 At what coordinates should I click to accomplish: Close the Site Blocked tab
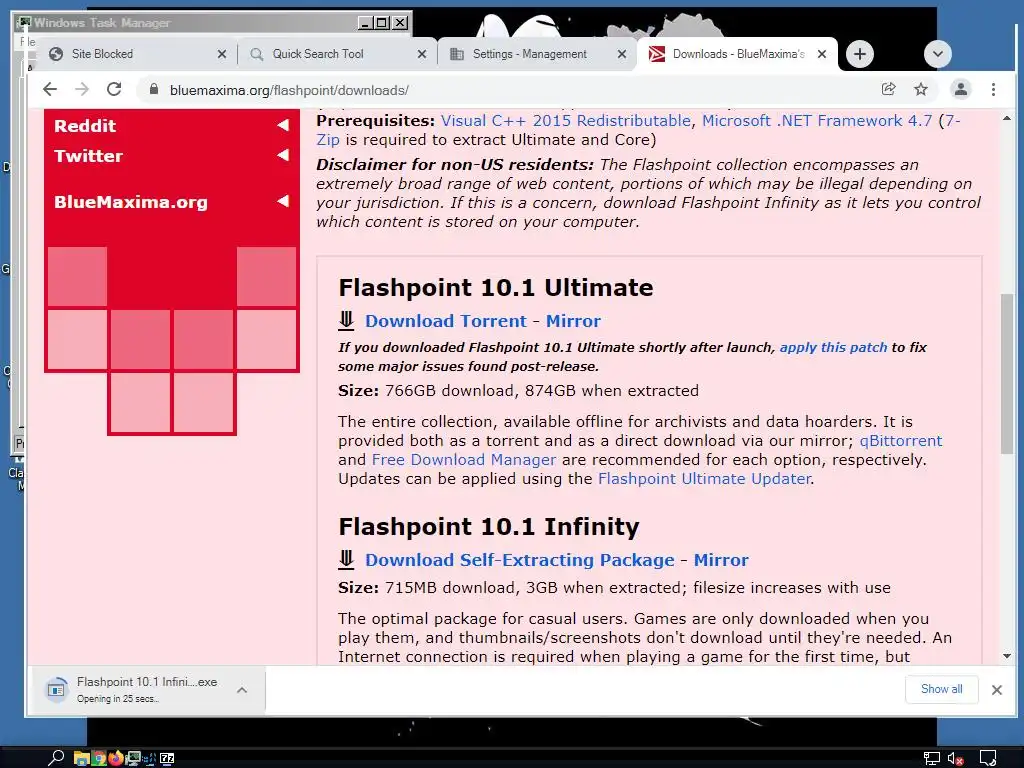tap(221, 54)
